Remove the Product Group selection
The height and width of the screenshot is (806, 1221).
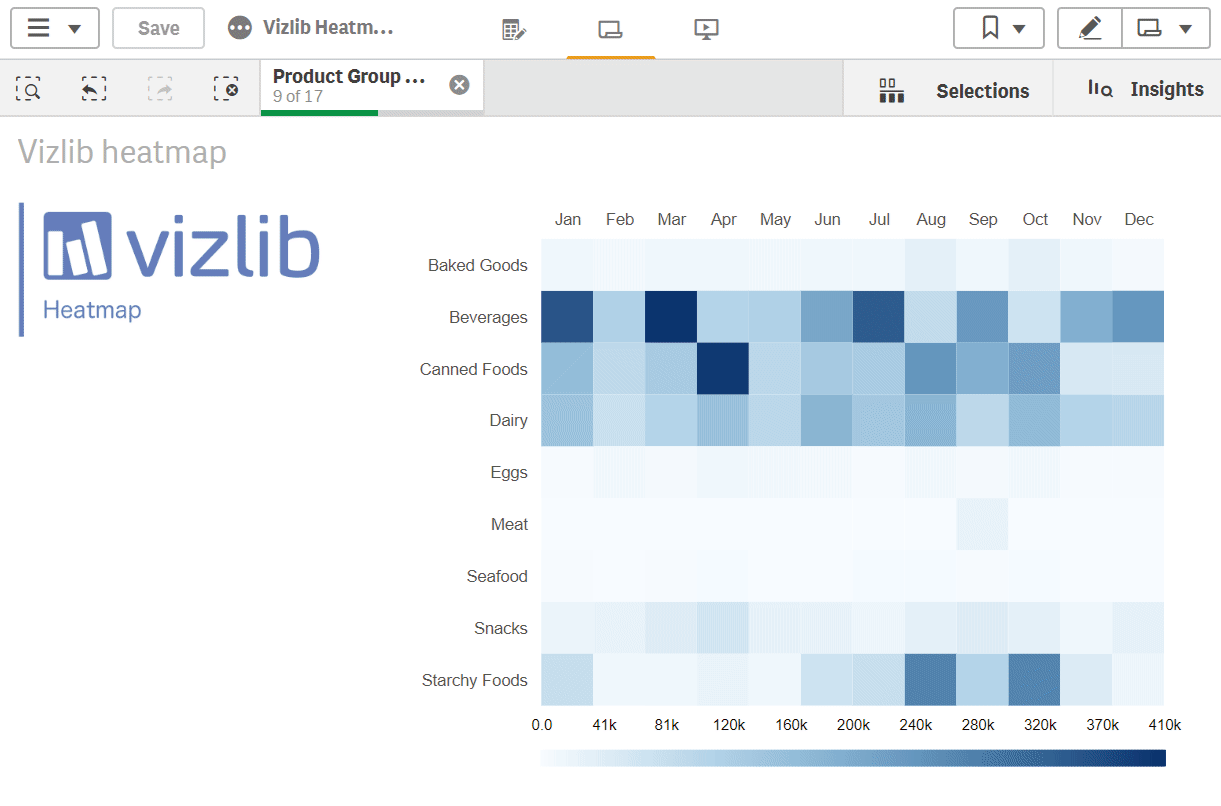459,85
